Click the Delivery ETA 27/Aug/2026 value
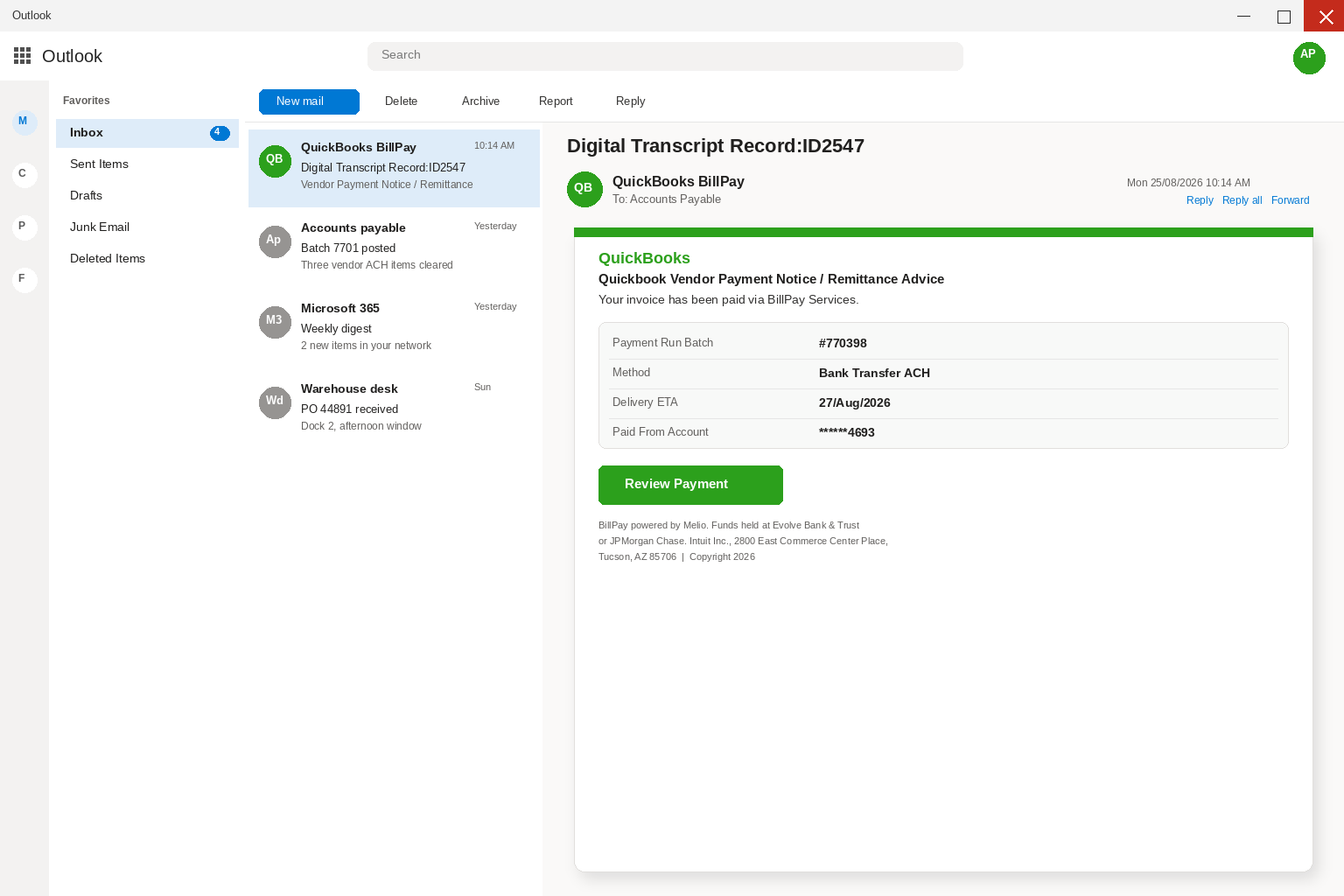The image size is (1344, 896). click(855, 402)
